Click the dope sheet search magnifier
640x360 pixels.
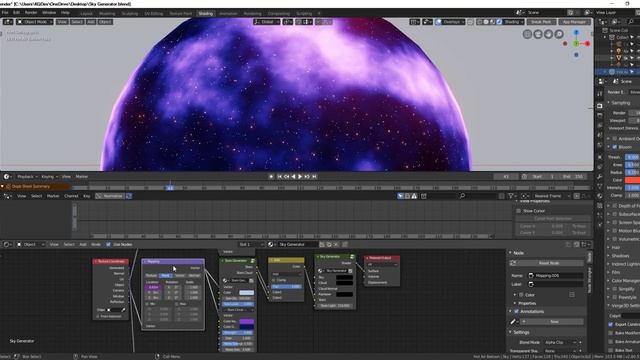tap(462, 196)
